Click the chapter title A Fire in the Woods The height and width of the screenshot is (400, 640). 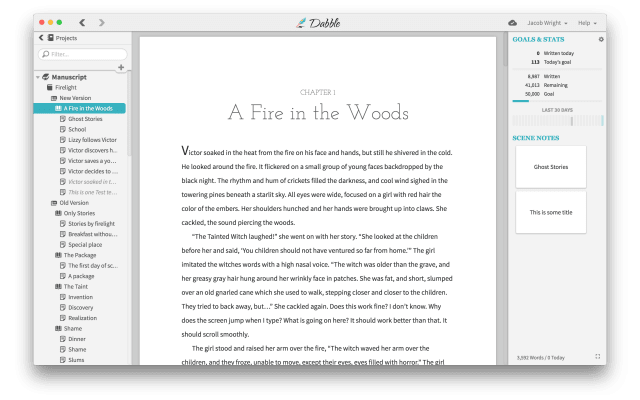318,113
